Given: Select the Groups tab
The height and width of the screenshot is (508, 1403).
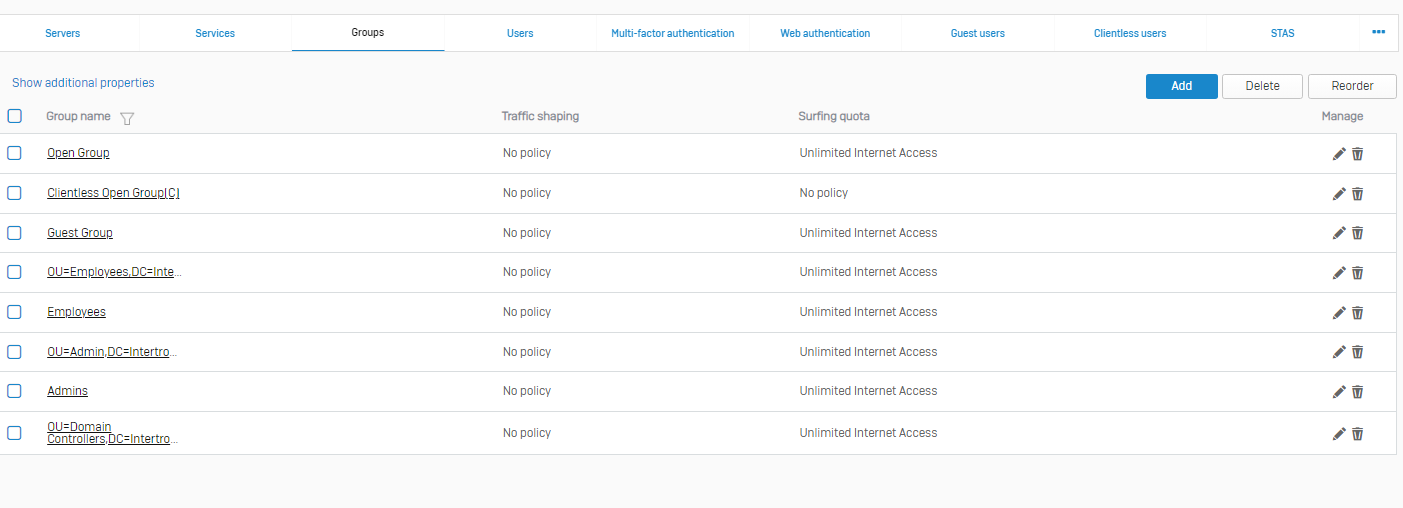Looking at the screenshot, I should pyautogui.click(x=368, y=33).
